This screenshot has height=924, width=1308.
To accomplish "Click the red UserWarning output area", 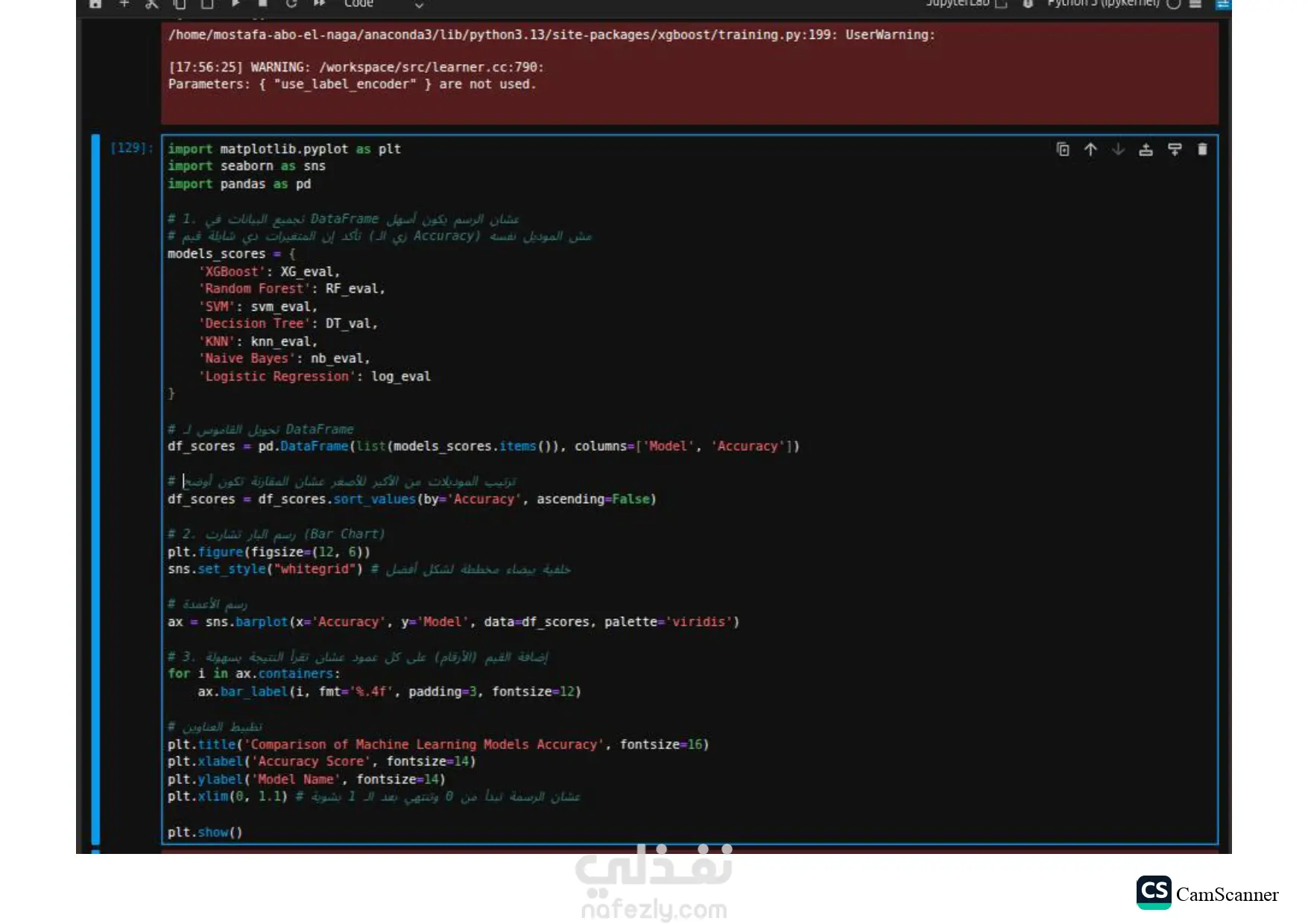I will pos(689,72).
